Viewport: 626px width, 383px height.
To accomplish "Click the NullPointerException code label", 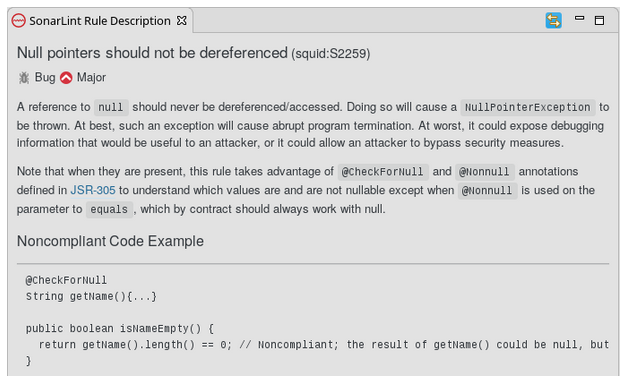I will point(527,107).
